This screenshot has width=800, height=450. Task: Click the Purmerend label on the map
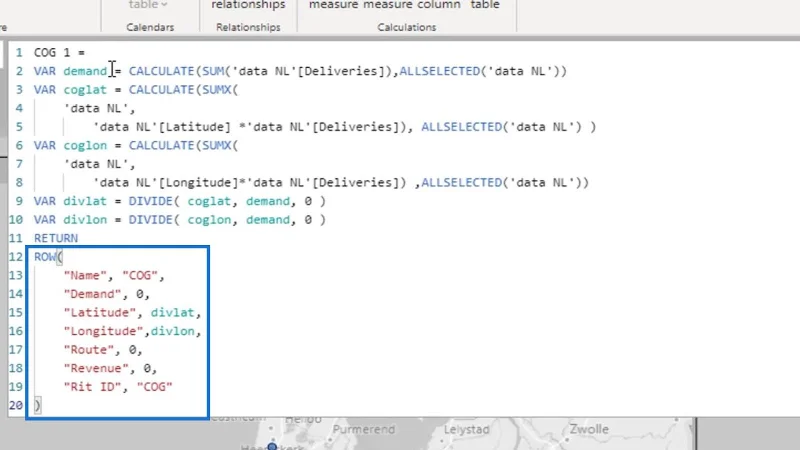(x=364, y=430)
